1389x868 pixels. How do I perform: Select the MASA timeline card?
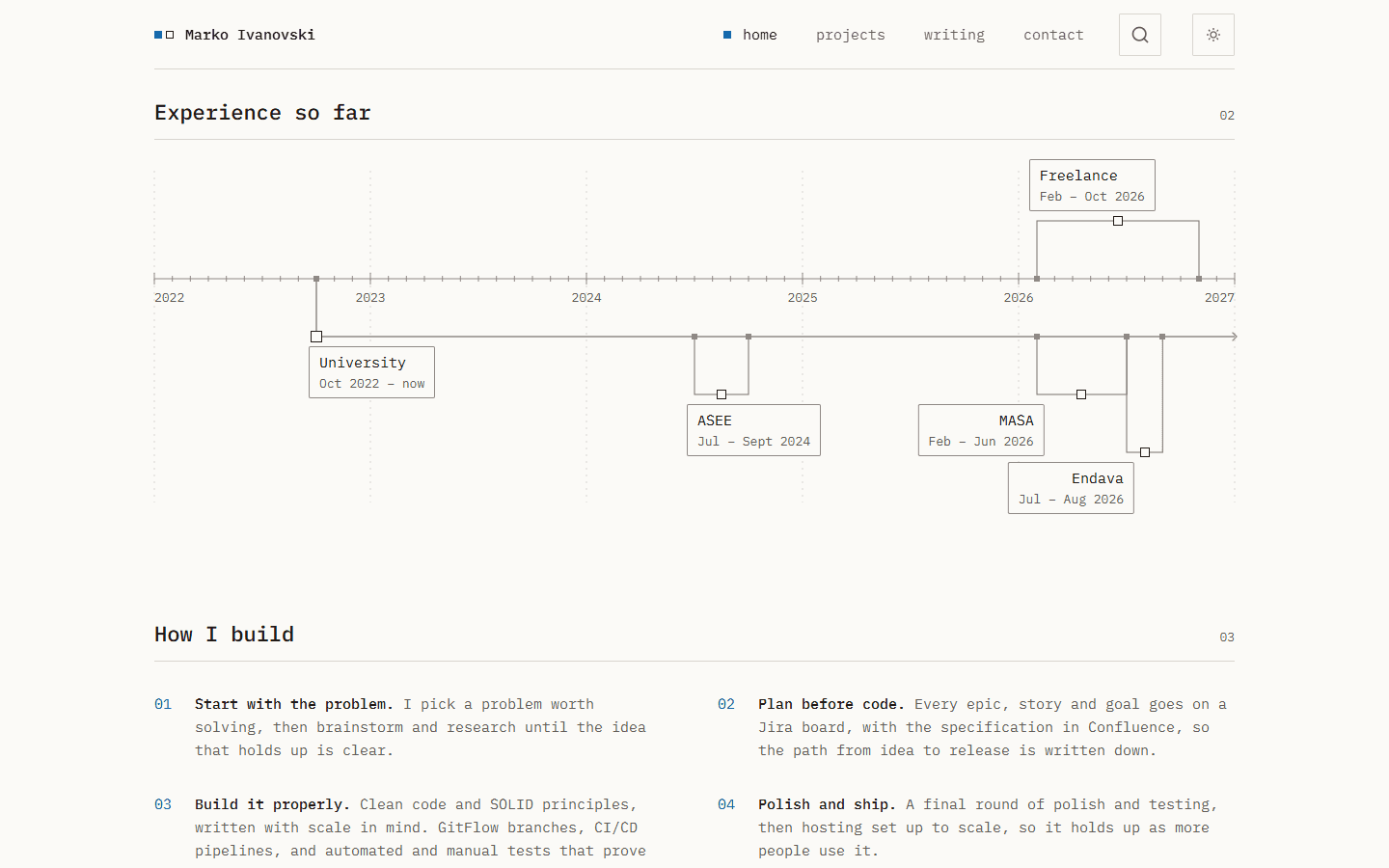981,430
